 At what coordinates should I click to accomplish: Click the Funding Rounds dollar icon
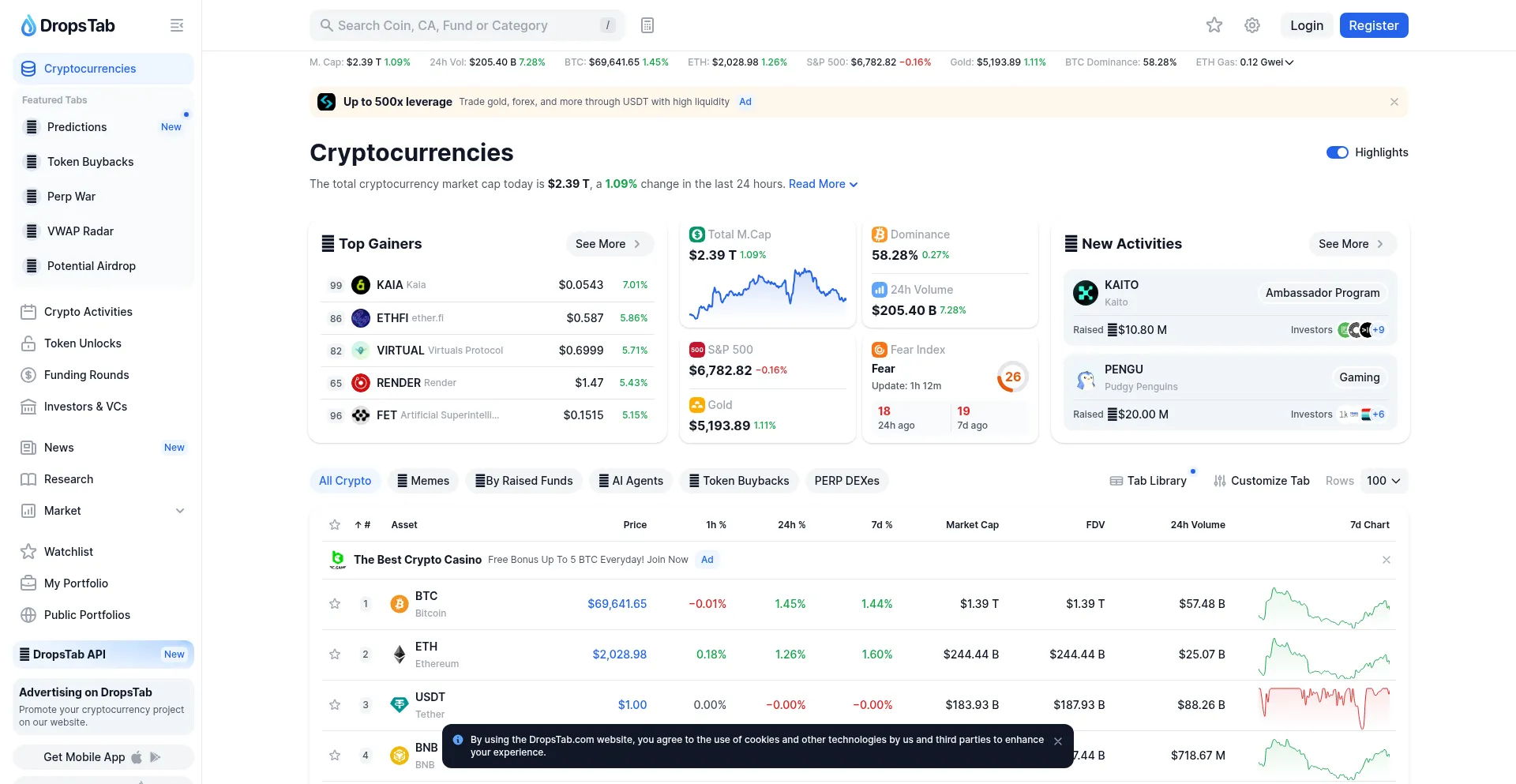28,375
